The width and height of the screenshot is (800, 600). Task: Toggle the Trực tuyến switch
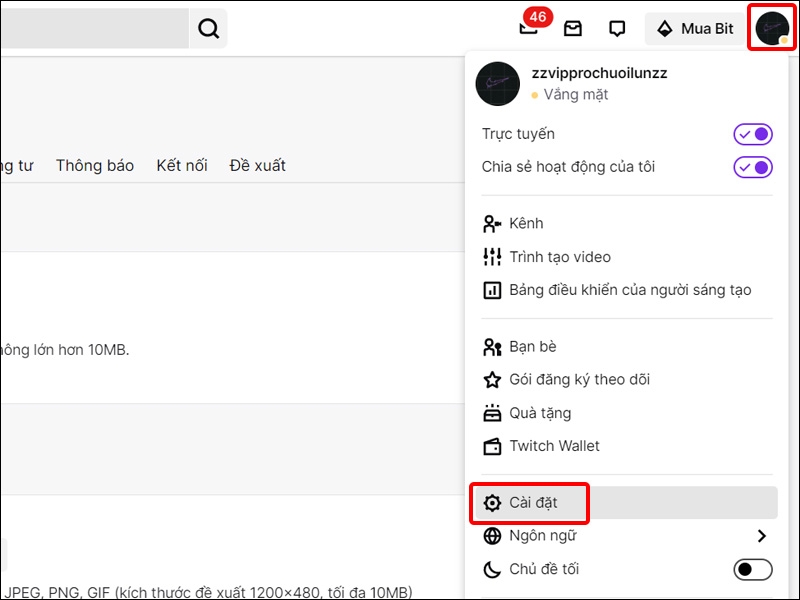[x=753, y=134]
